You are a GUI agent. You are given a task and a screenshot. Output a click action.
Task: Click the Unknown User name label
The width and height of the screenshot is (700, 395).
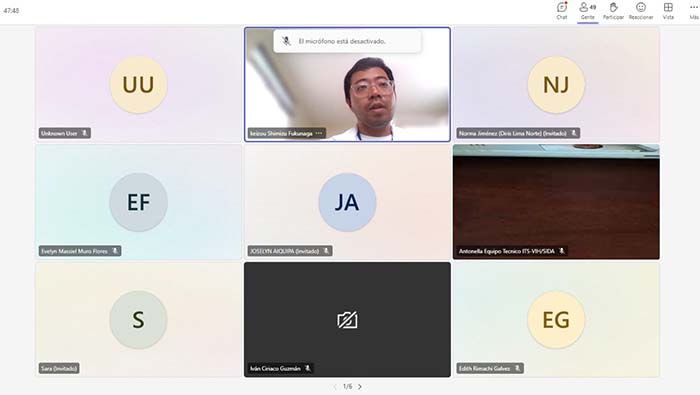[59, 133]
